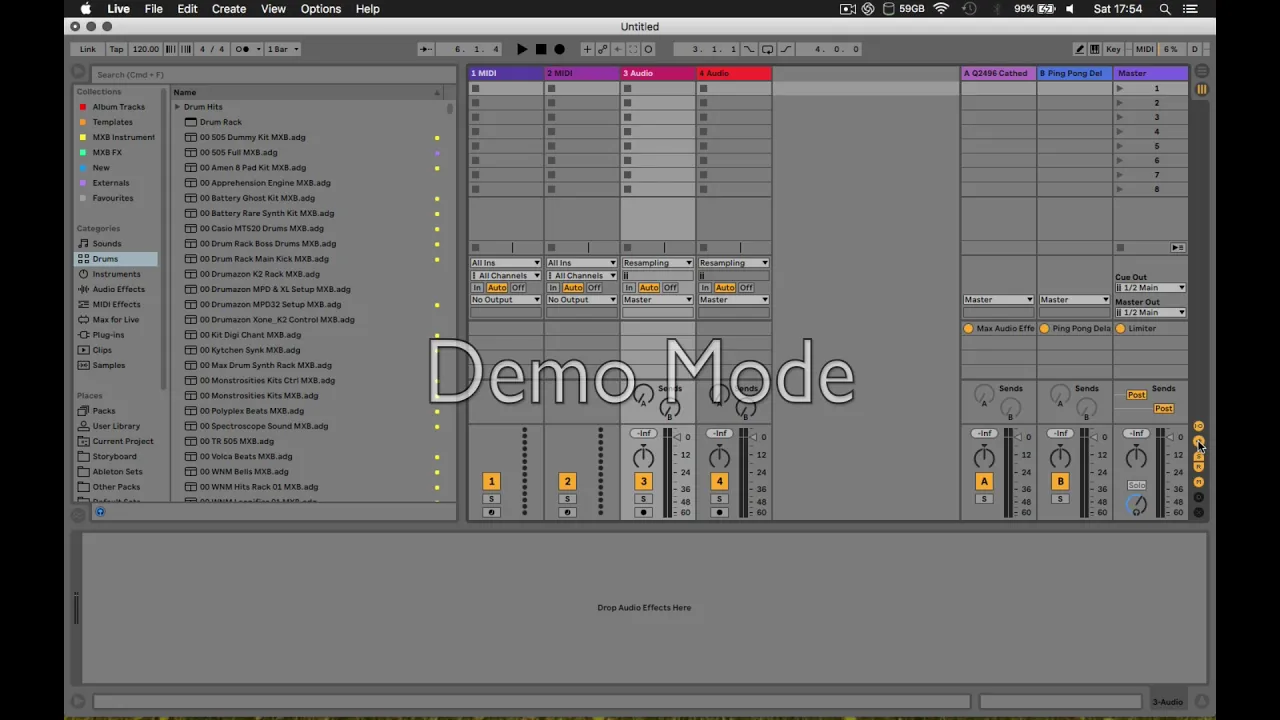Open the Help menu
The image size is (1280, 720).
(x=367, y=9)
